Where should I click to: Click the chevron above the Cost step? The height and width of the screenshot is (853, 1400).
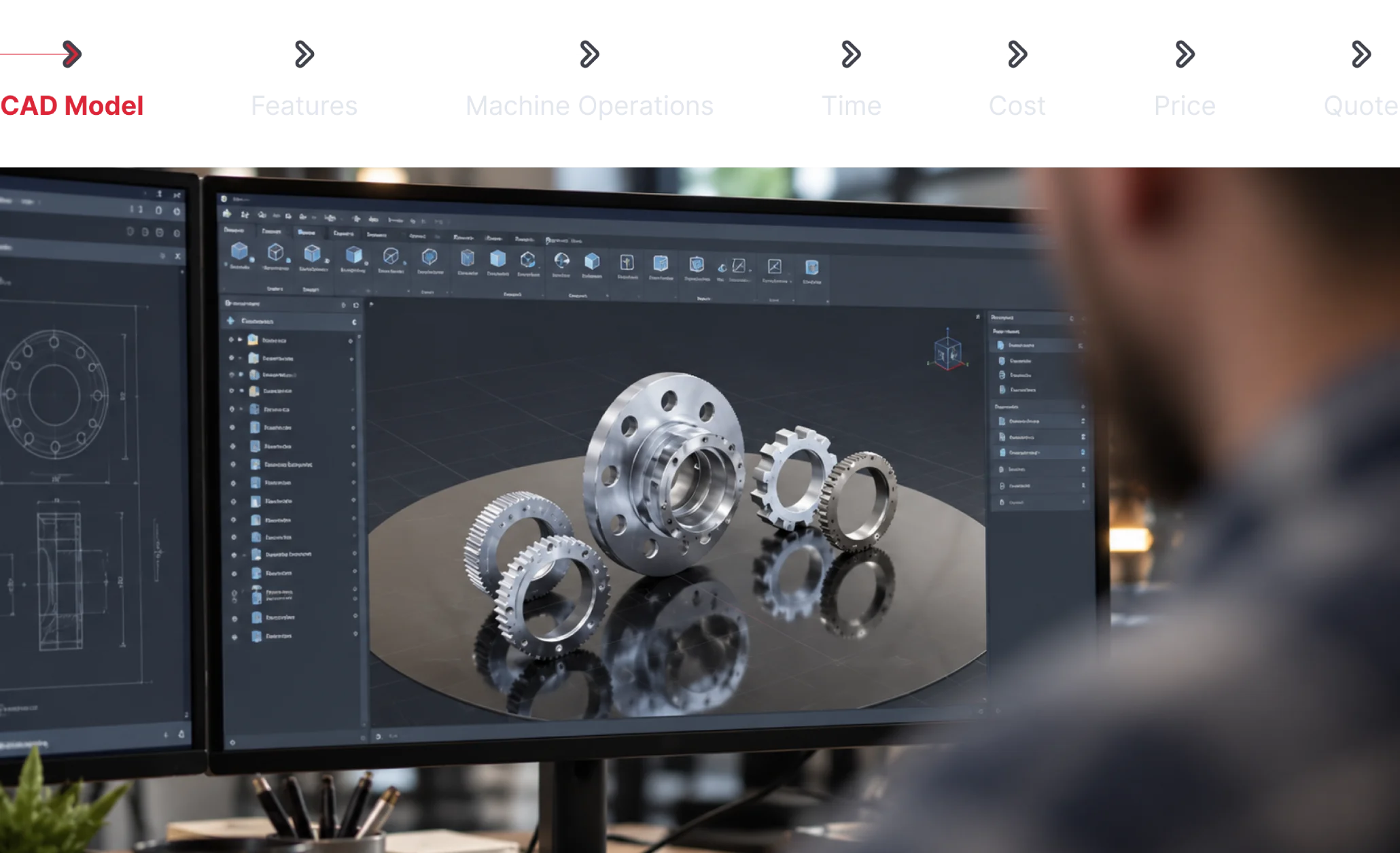tap(1017, 54)
